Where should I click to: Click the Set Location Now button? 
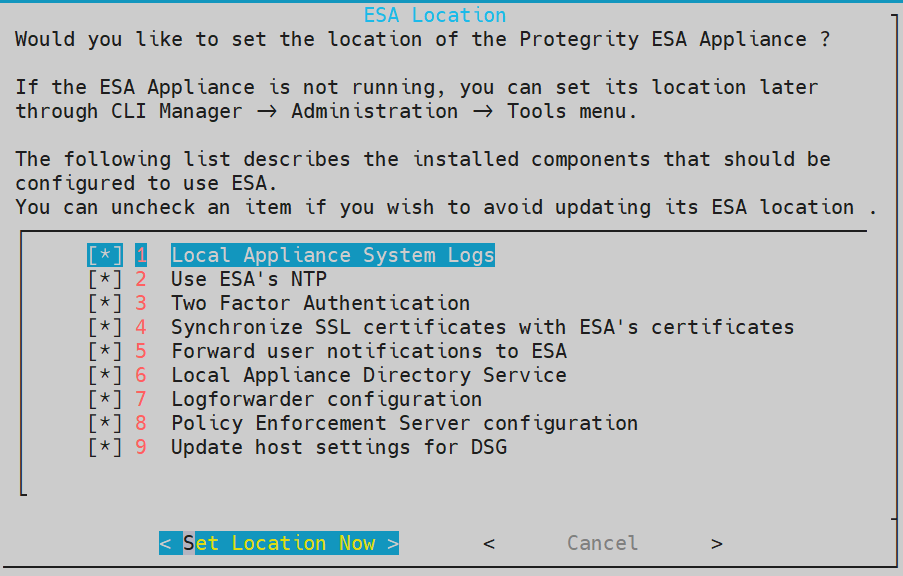click(x=279, y=543)
